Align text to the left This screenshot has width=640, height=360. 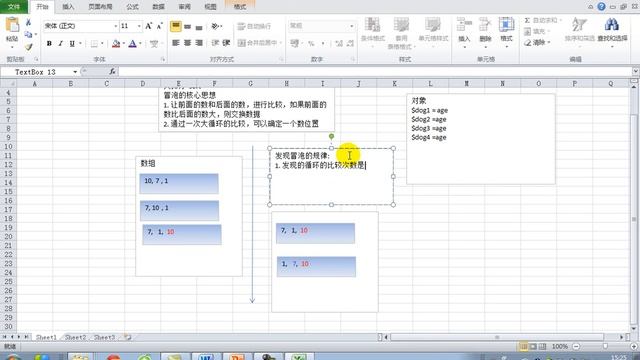coord(176,42)
